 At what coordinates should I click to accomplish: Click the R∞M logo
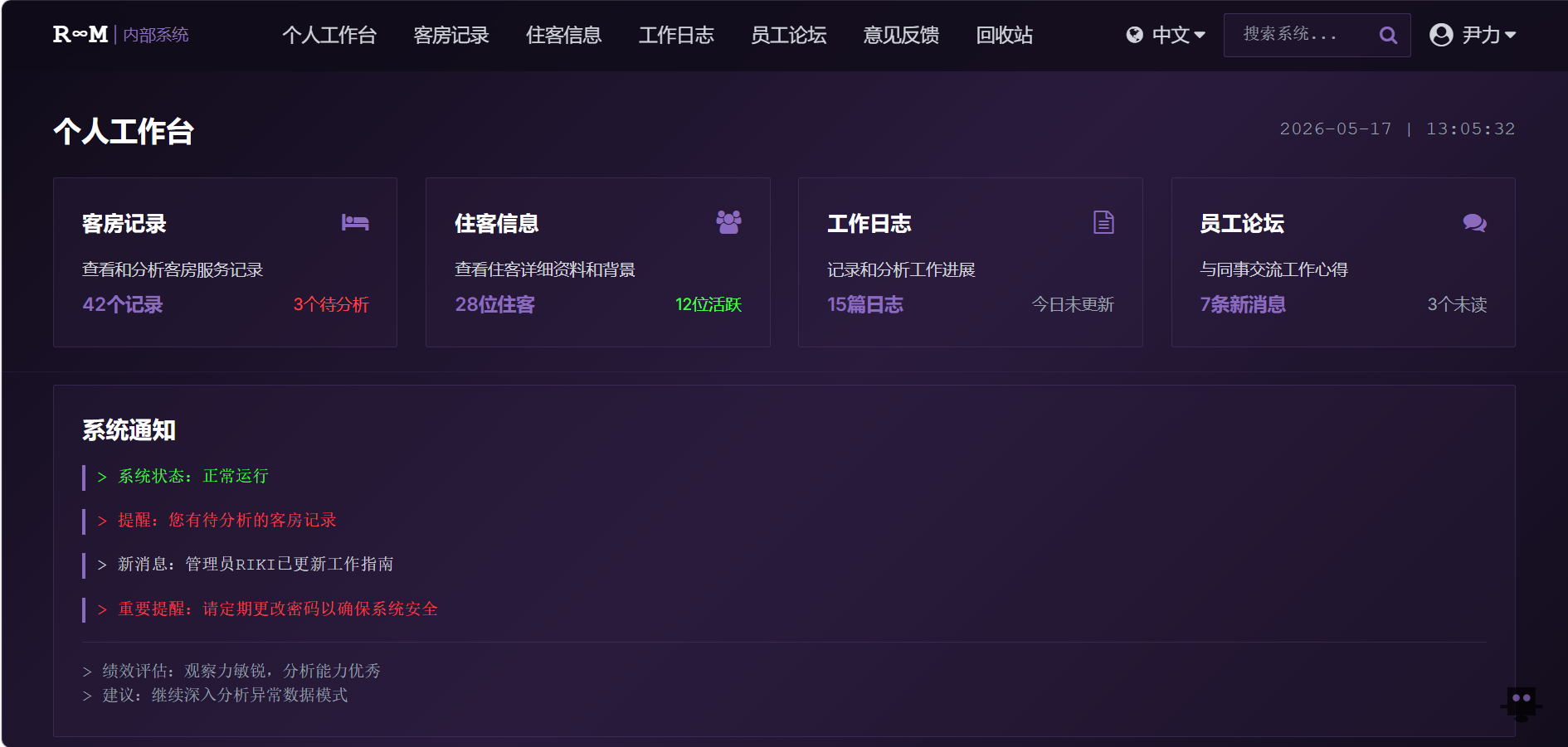(80, 35)
